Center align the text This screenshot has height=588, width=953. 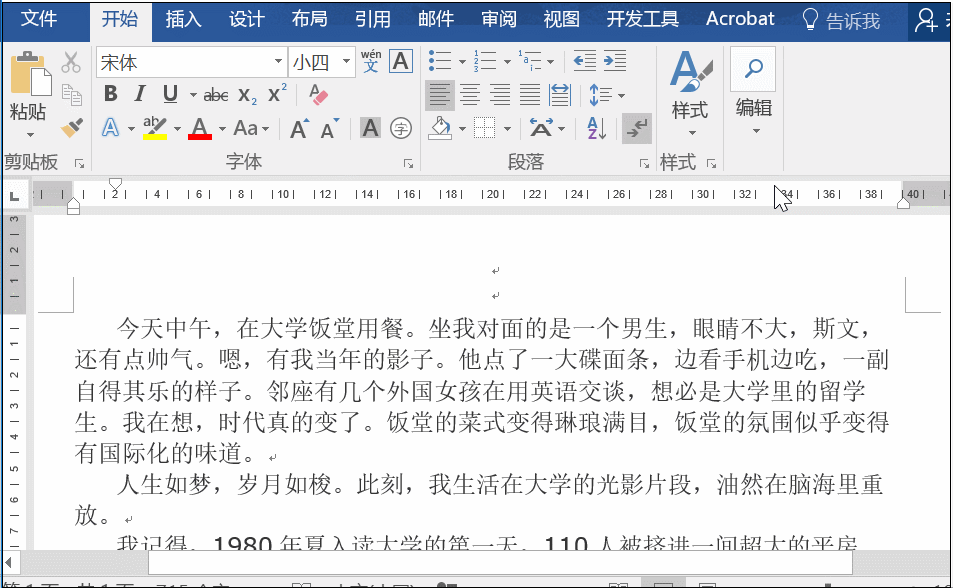point(470,95)
